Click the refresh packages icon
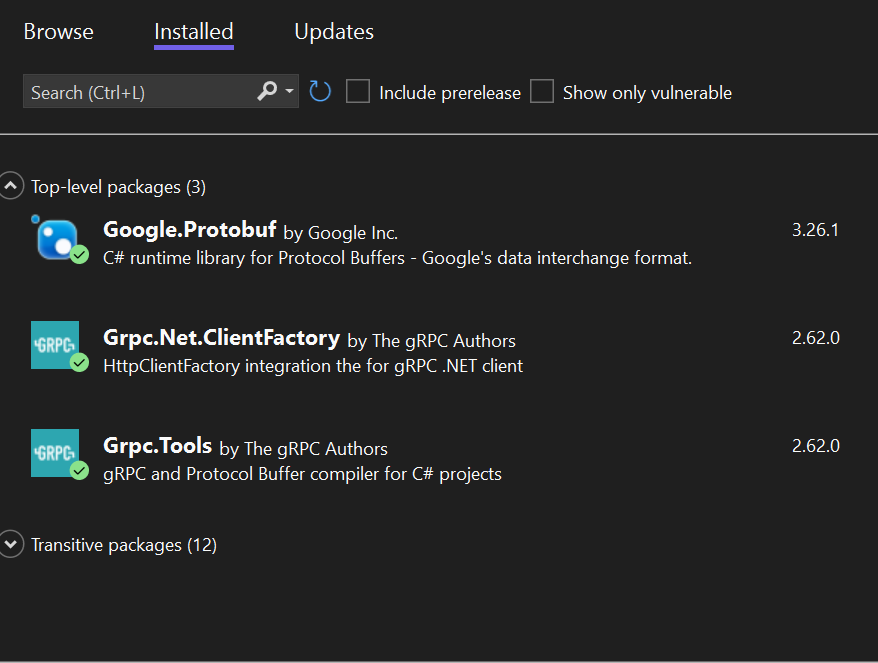The height and width of the screenshot is (663, 878). tap(319, 91)
